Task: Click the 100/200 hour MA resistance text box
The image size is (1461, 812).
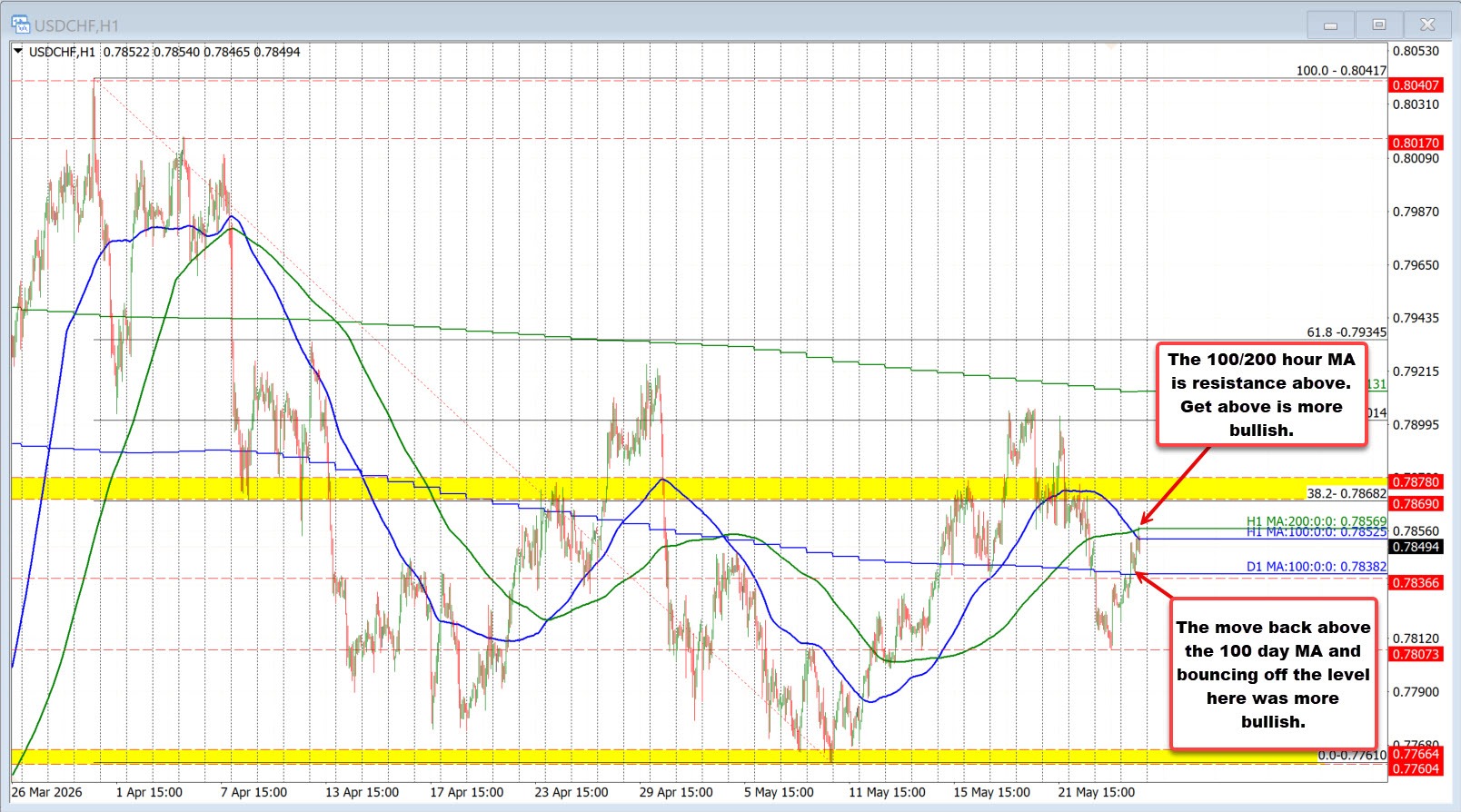Action: coord(1261,394)
